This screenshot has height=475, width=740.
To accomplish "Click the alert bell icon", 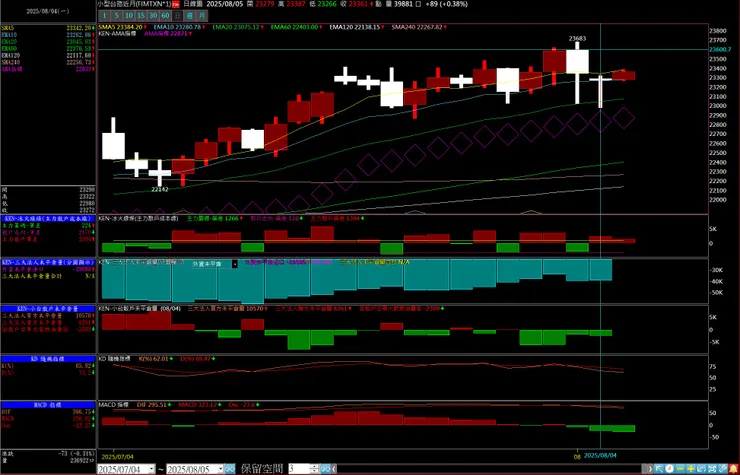I will point(733,469).
